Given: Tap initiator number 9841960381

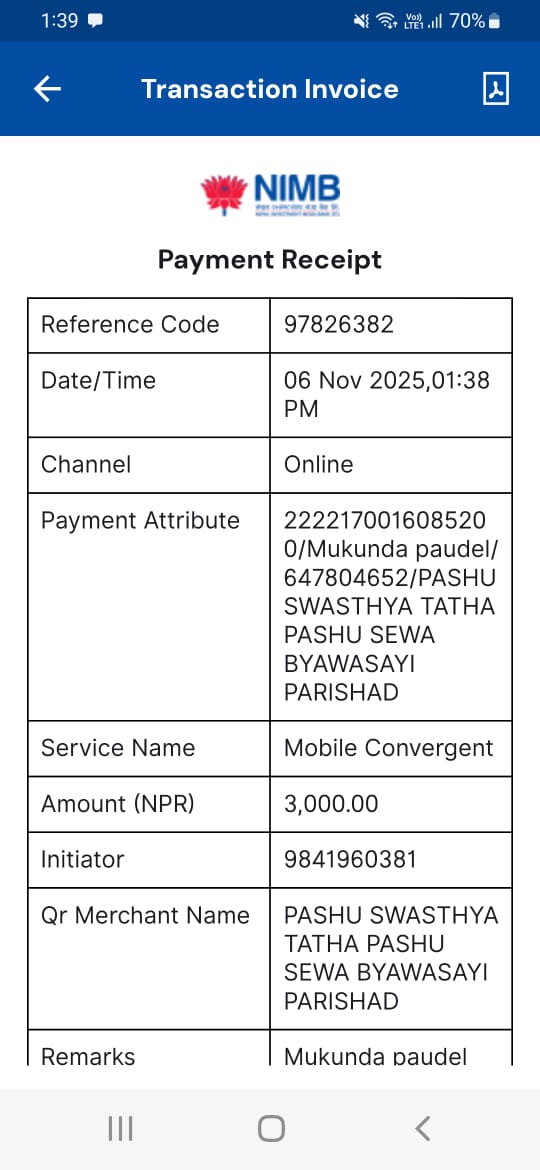Looking at the screenshot, I should pos(350,860).
